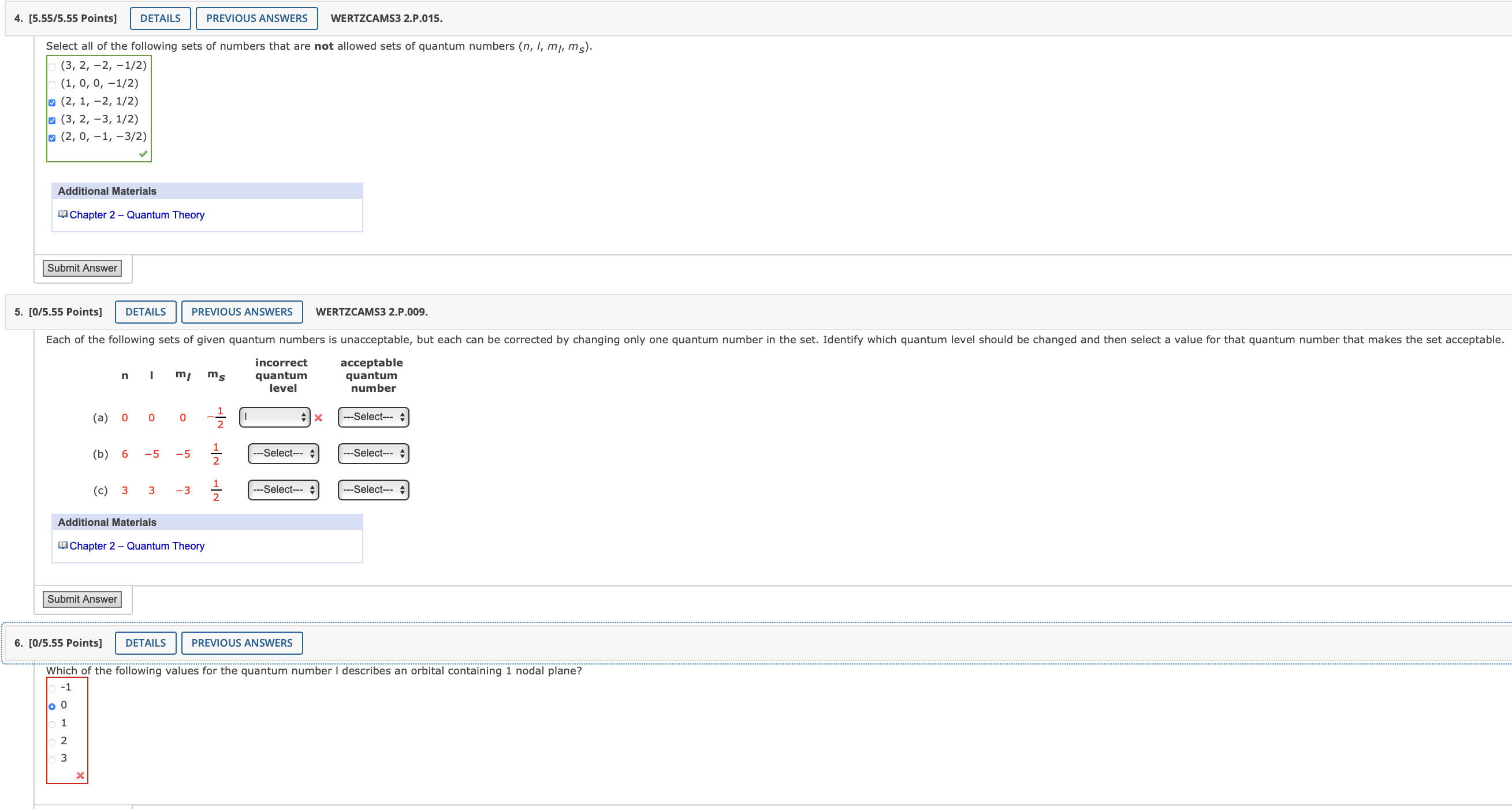Click red X mark beside row (a) dropdown
1512x809 pixels.
(x=318, y=418)
